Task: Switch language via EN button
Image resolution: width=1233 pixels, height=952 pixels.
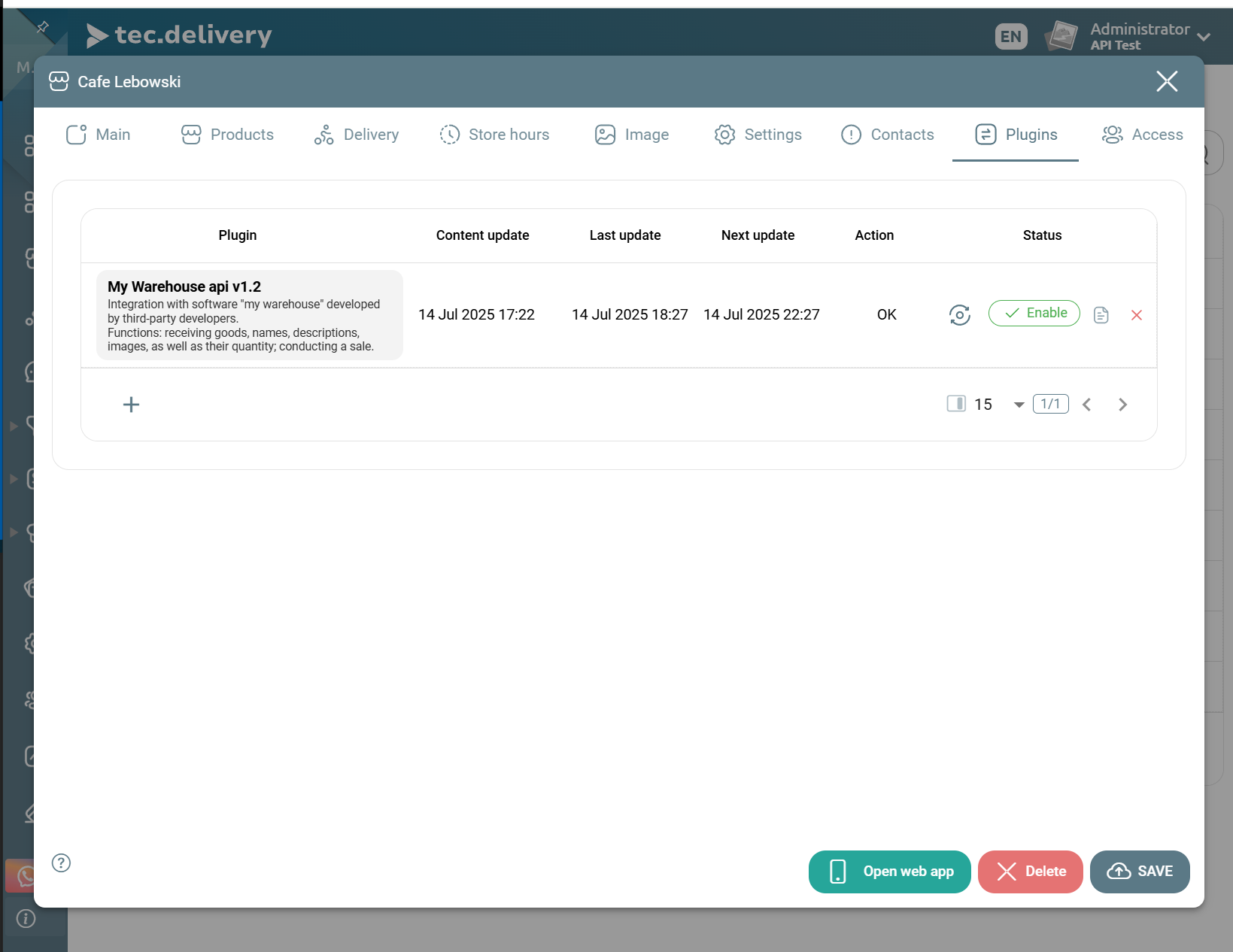Action: click(1011, 36)
